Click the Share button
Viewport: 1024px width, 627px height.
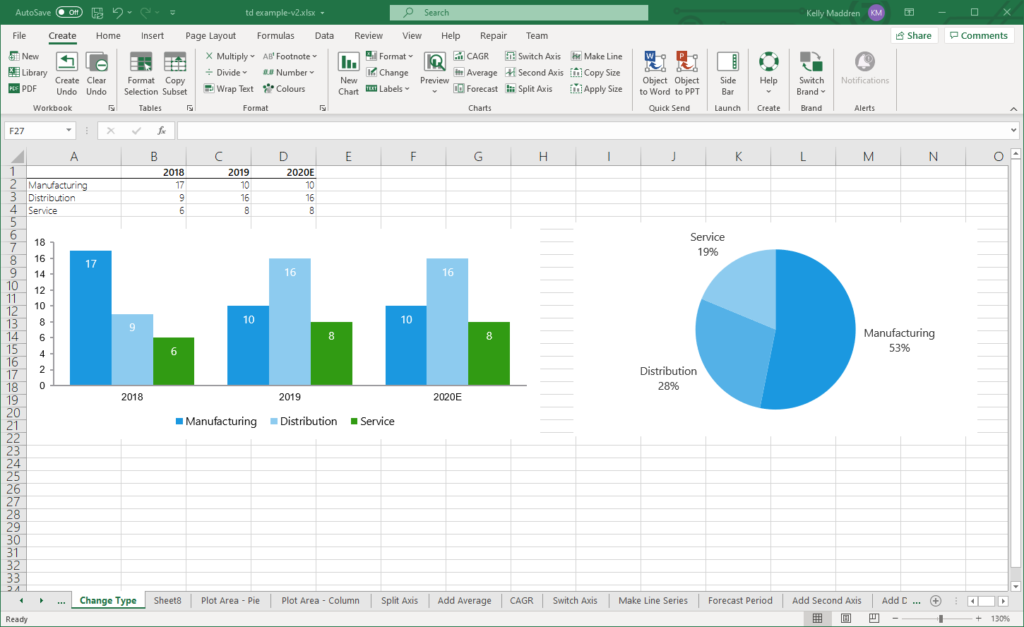(x=913, y=35)
